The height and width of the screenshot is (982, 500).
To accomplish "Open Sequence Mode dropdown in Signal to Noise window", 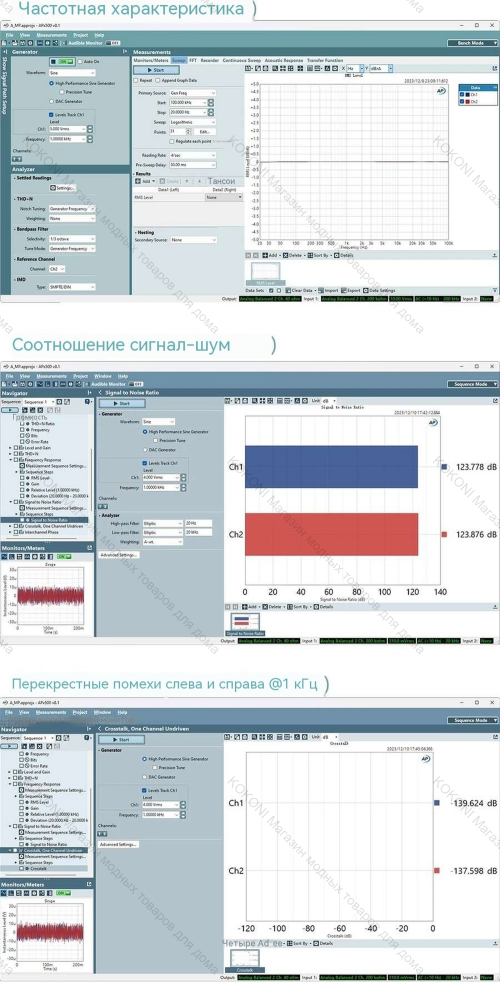I will 473,384.
